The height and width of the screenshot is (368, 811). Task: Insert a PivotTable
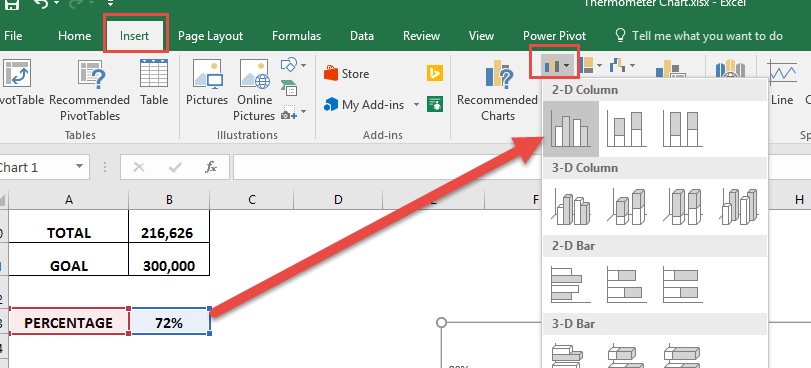pyautogui.click(x=19, y=83)
